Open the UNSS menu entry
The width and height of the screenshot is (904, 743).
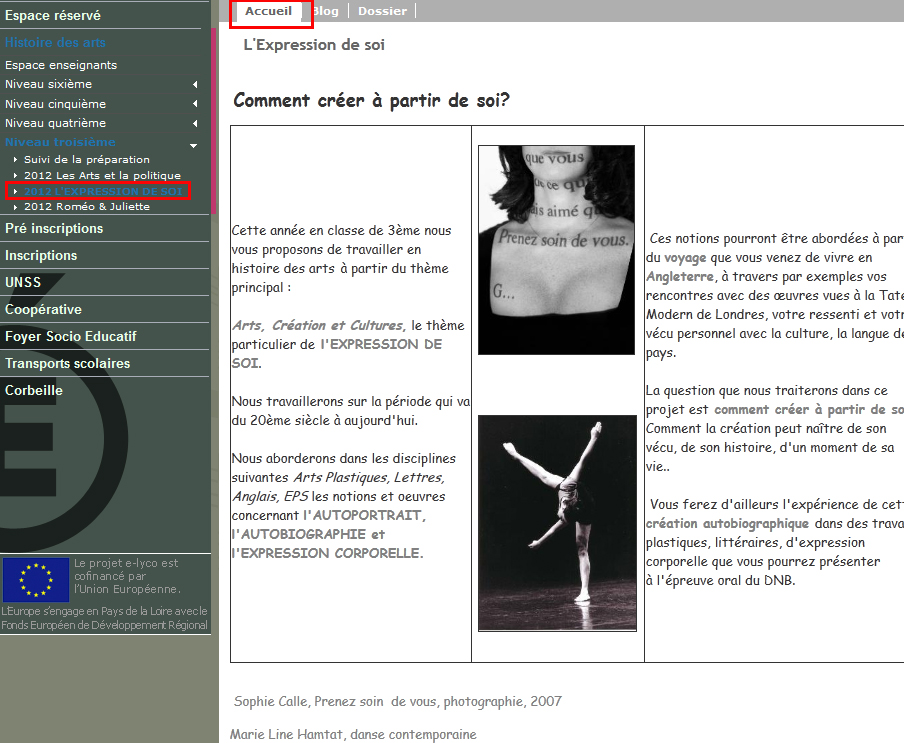point(23,282)
